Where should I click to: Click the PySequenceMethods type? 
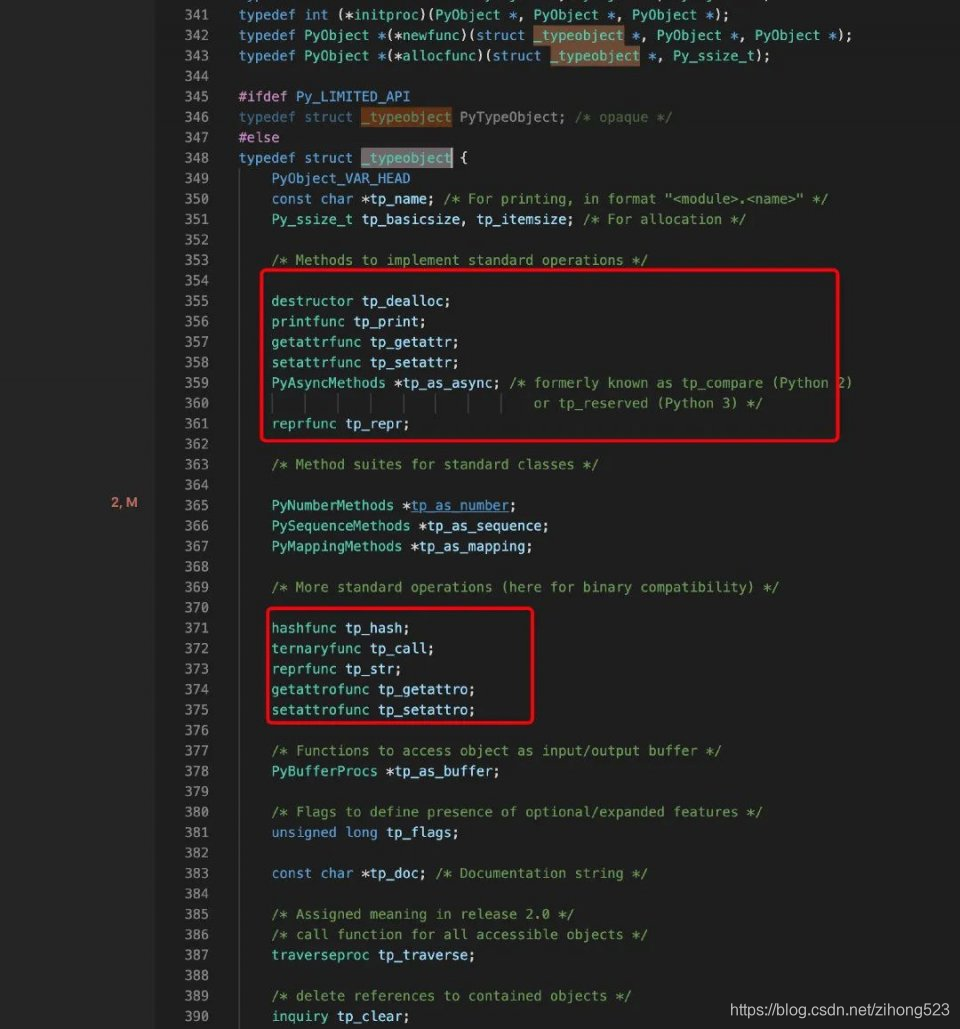pyautogui.click(x=341, y=526)
